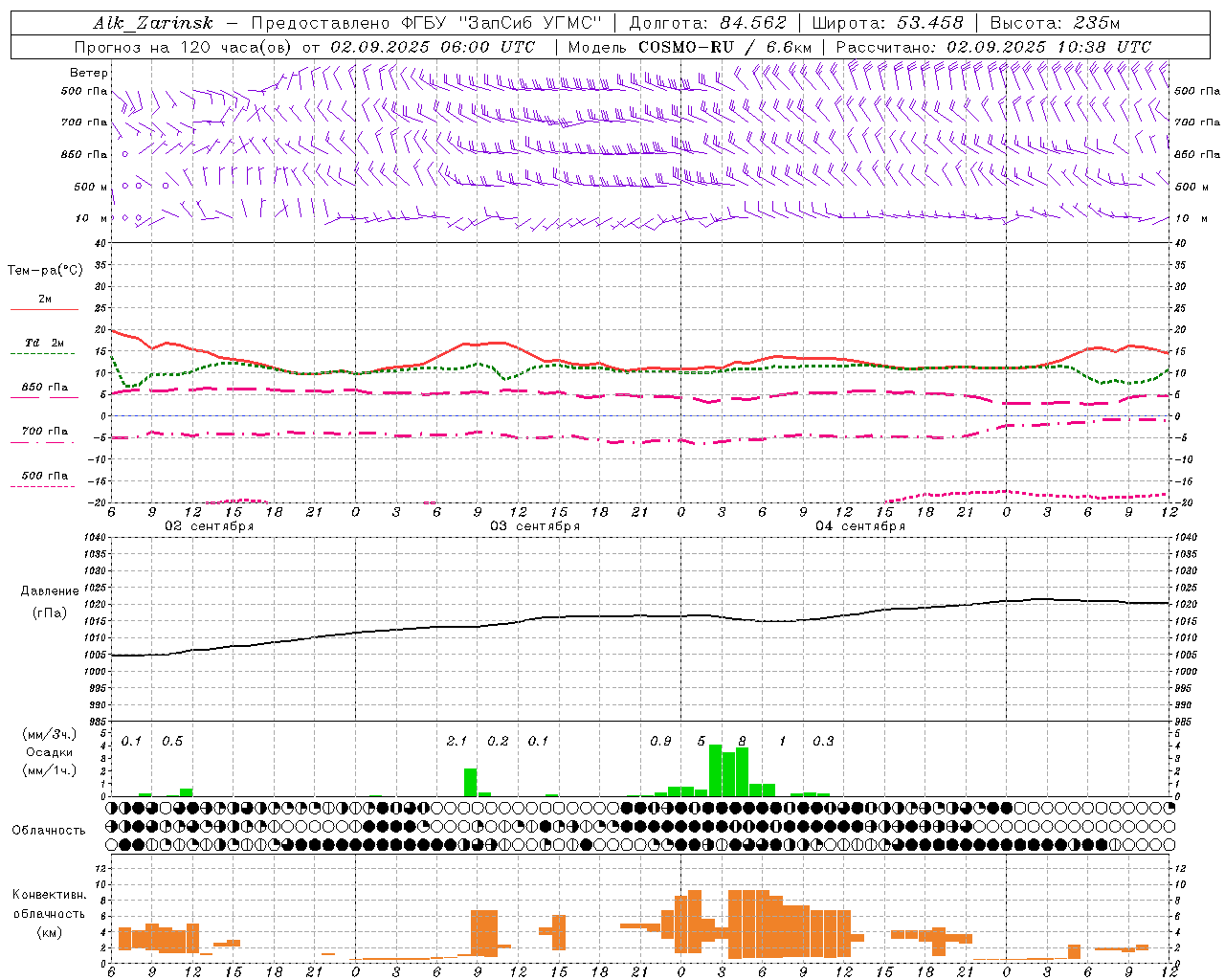Click the Тем-ра(°C) axis title
This screenshot has height=980, width=1225.
pyautogui.click(x=45, y=271)
